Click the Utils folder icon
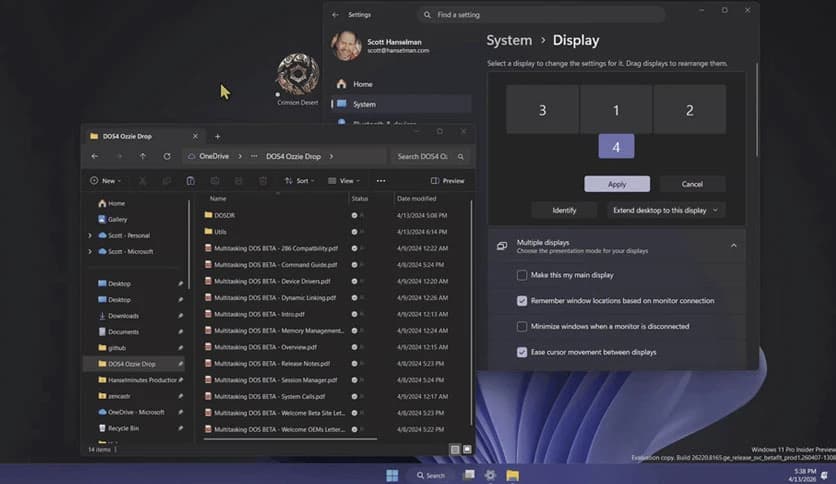Screen dimensions: 836x484 point(208,231)
